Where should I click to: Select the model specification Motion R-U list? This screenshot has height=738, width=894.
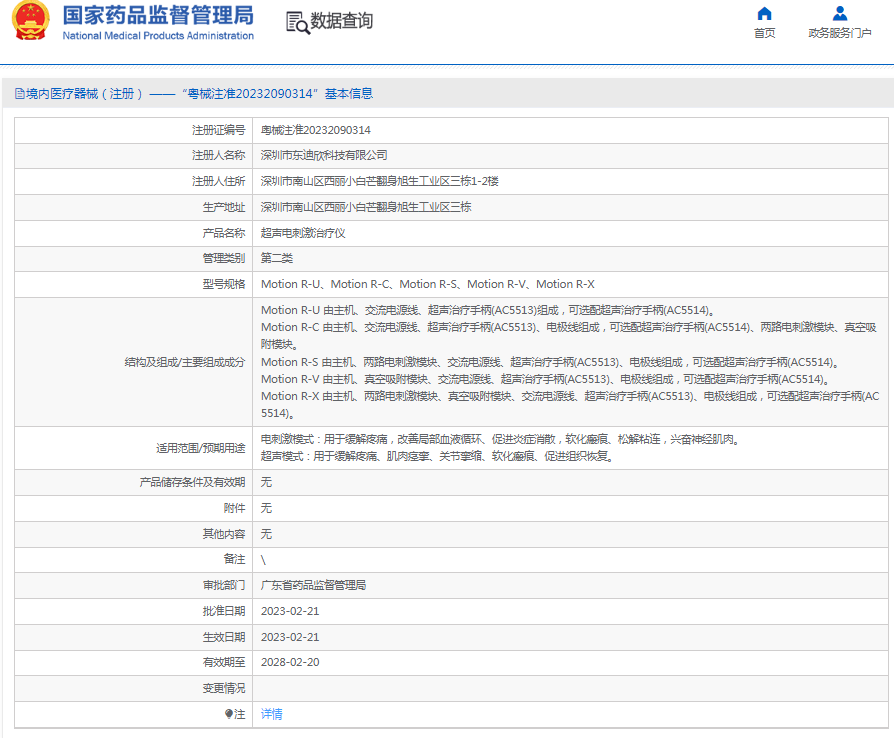point(428,284)
